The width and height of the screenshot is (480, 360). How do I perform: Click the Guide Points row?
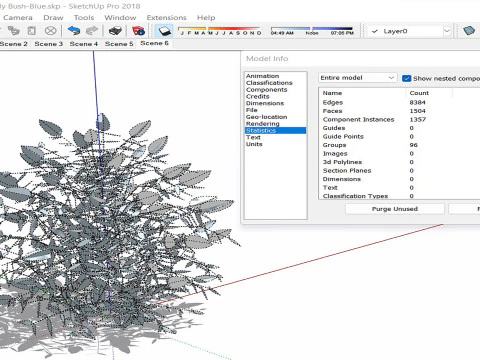click(x=399, y=136)
